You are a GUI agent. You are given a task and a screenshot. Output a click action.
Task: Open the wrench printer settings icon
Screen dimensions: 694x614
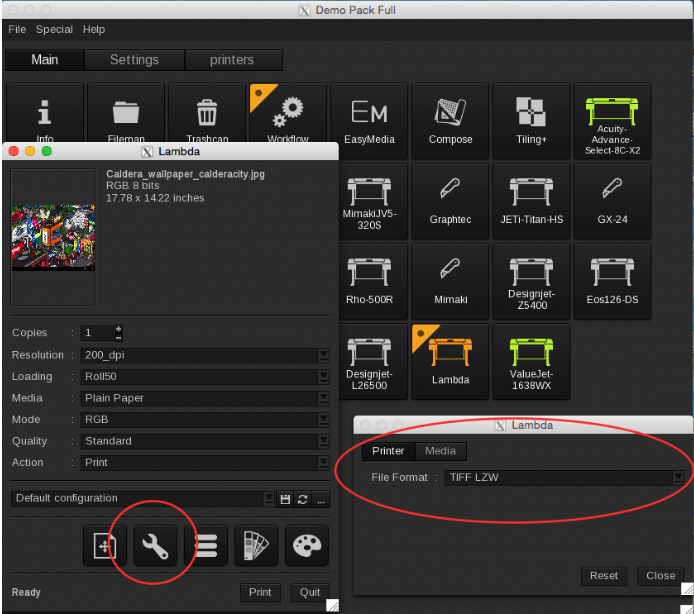tap(155, 545)
